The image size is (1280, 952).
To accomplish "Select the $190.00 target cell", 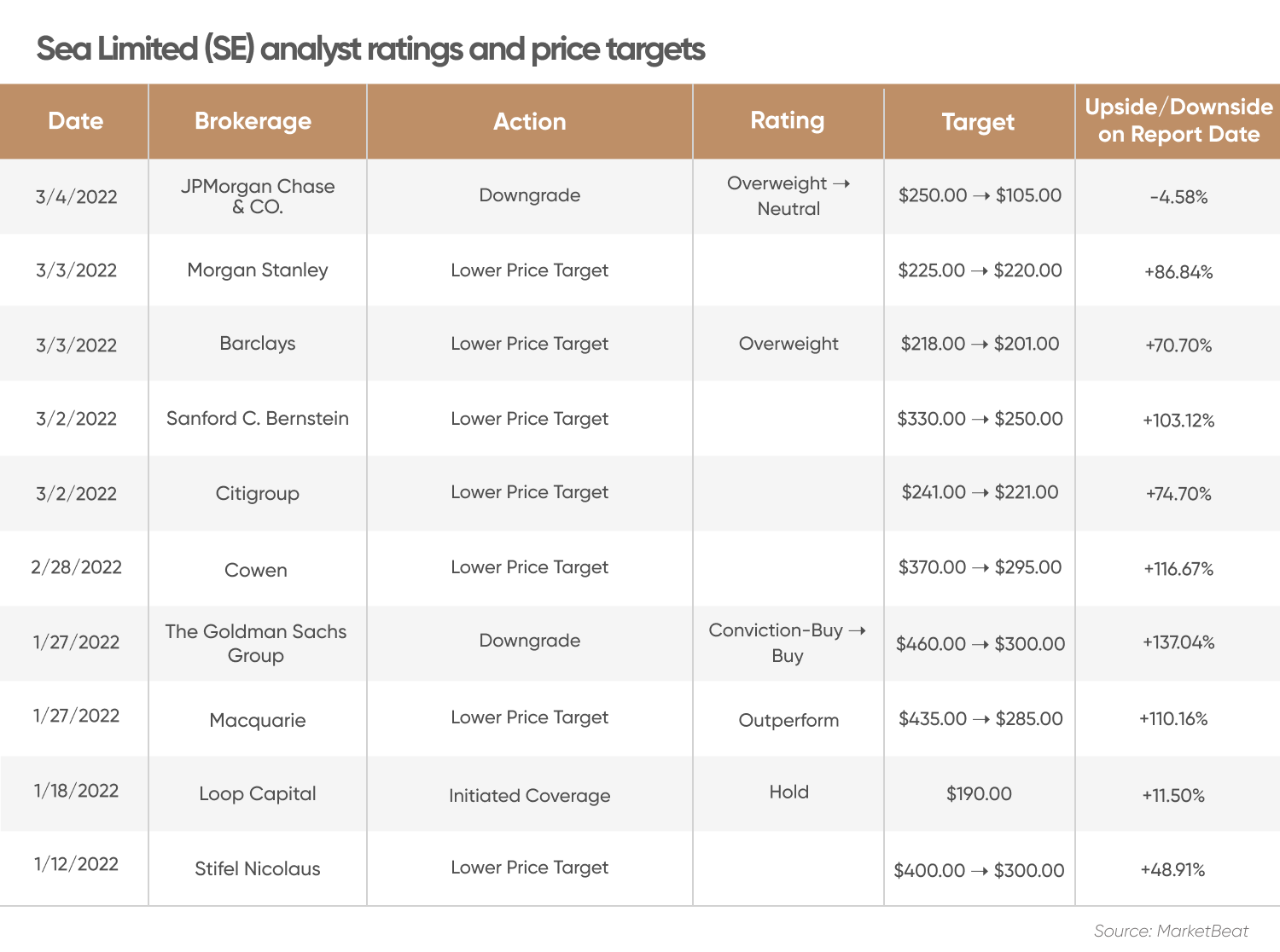I will point(979,794).
